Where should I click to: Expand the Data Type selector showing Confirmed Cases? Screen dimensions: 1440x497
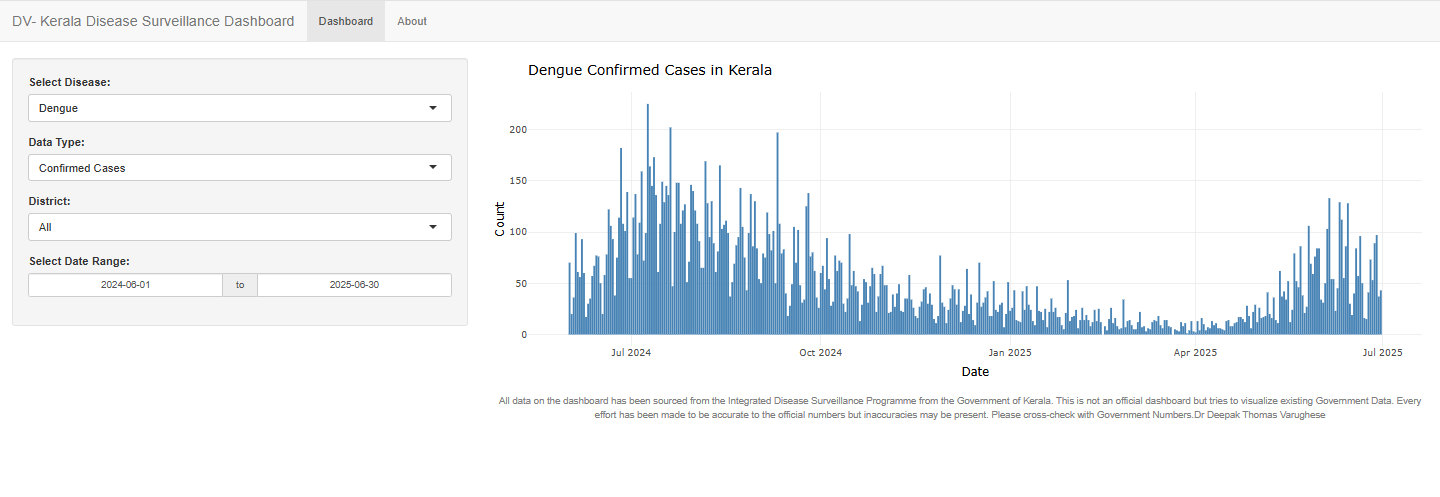pyautogui.click(x=230, y=168)
